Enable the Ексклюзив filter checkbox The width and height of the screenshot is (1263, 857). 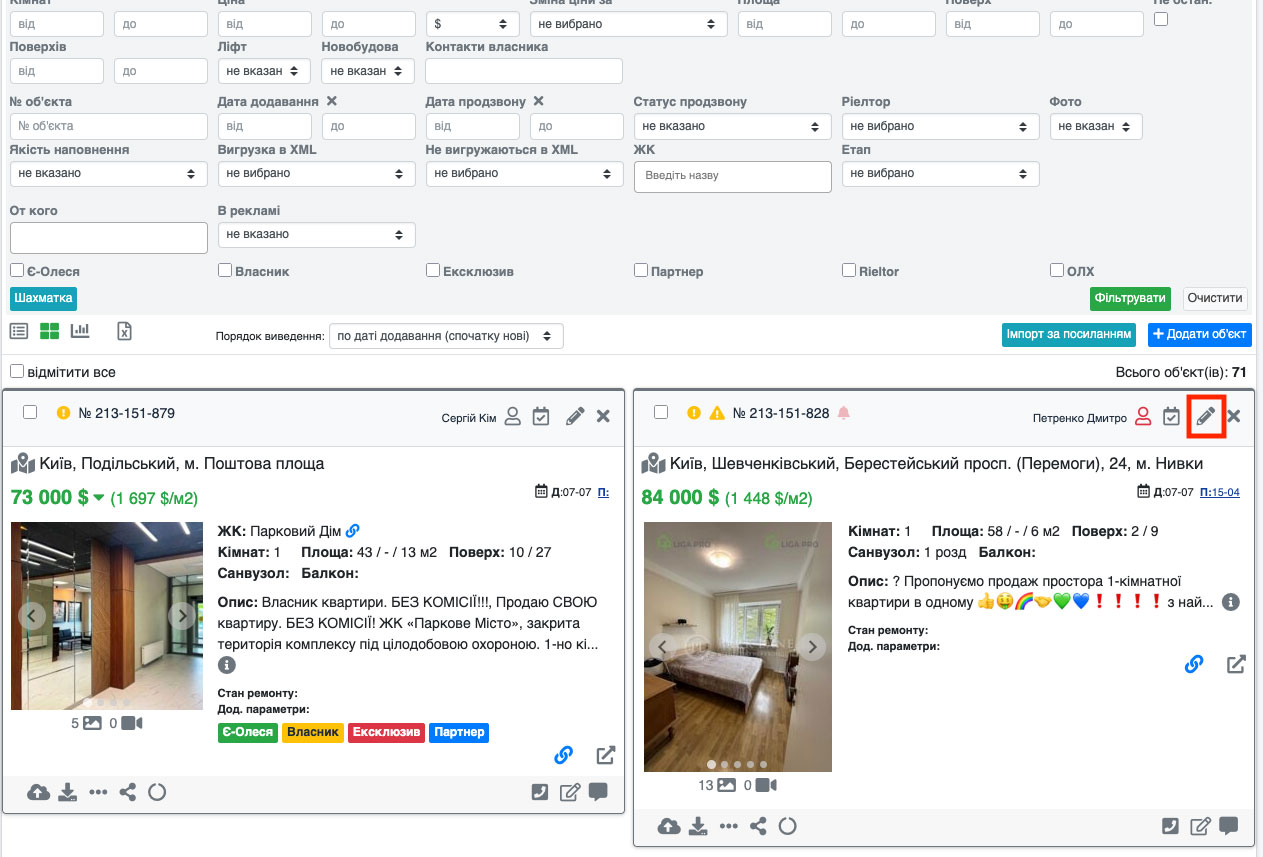coord(433,270)
